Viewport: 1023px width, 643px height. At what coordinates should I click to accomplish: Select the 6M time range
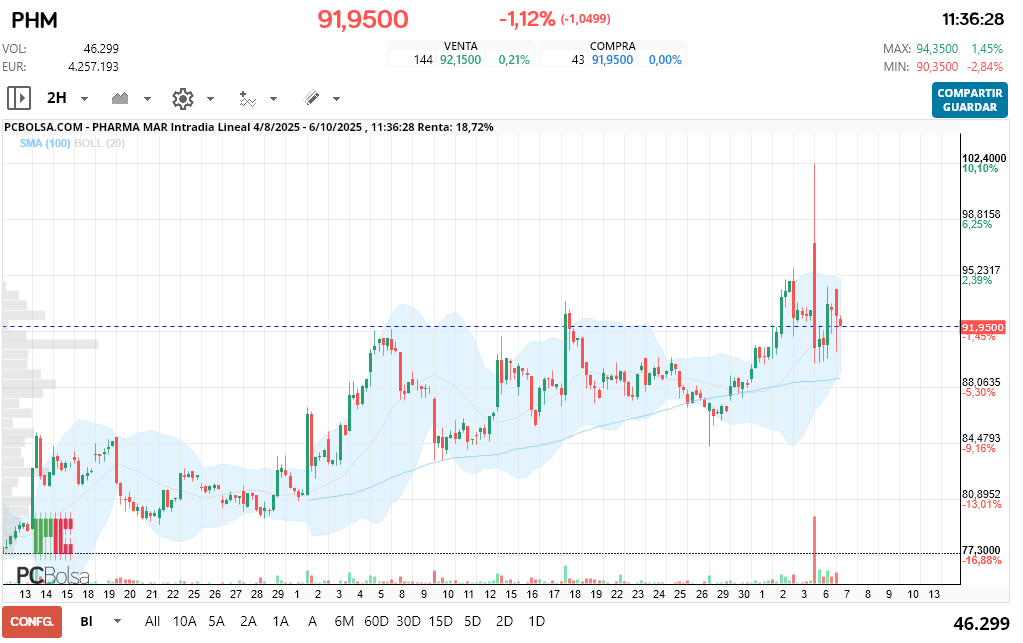pyautogui.click(x=344, y=621)
